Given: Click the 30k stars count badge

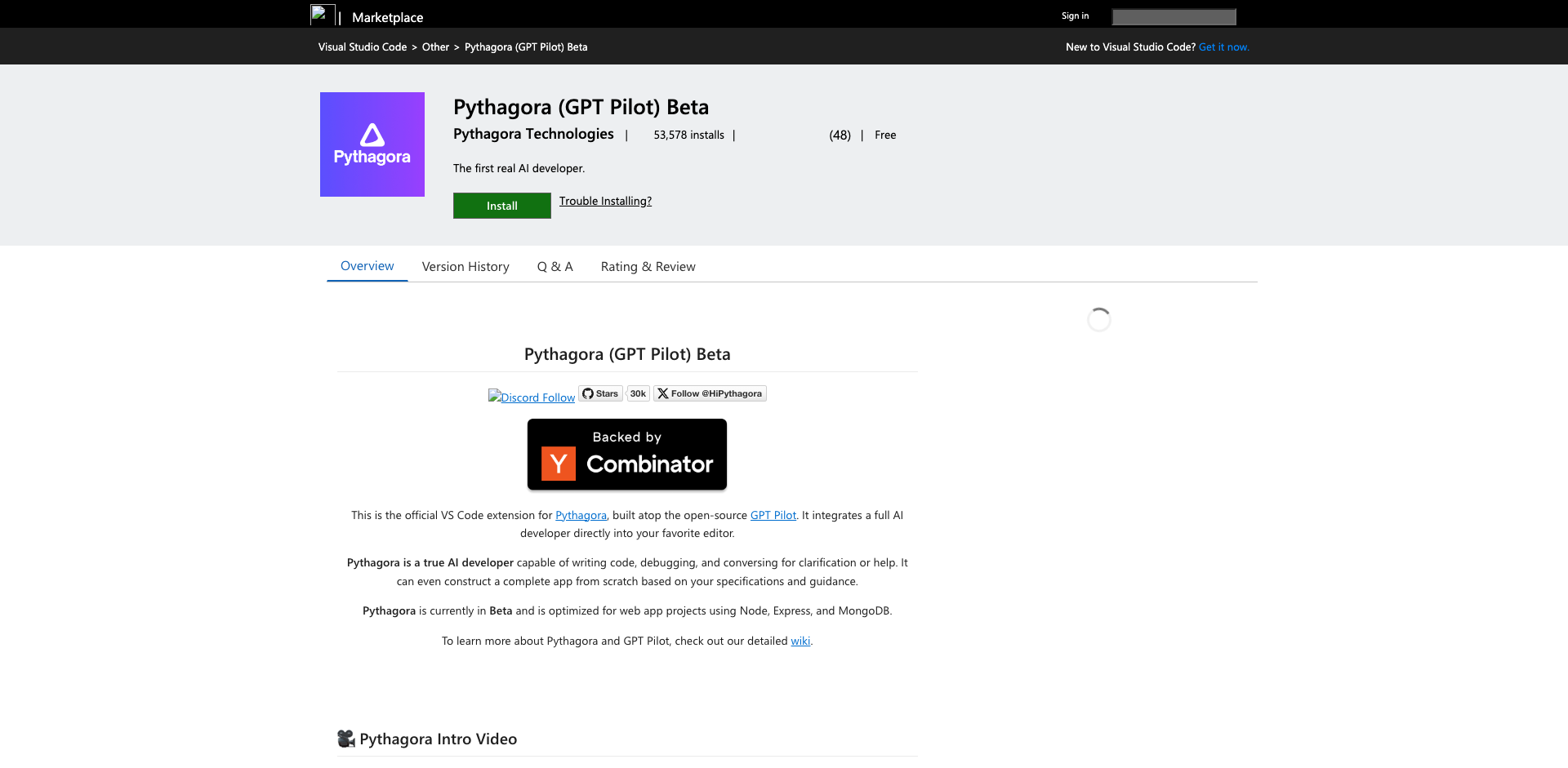Looking at the screenshot, I should 638,393.
